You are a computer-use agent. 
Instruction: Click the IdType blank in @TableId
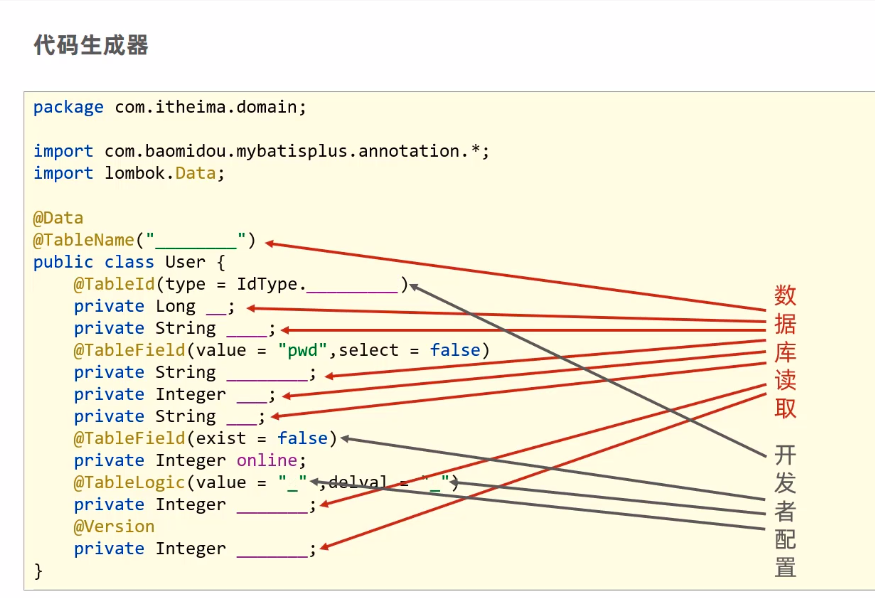(352, 287)
